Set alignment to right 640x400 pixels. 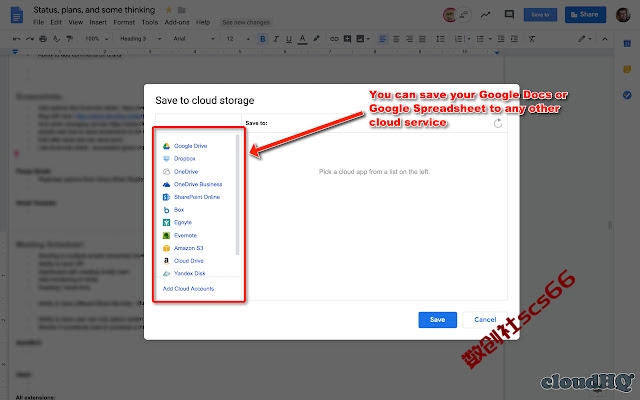[x=409, y=39]
